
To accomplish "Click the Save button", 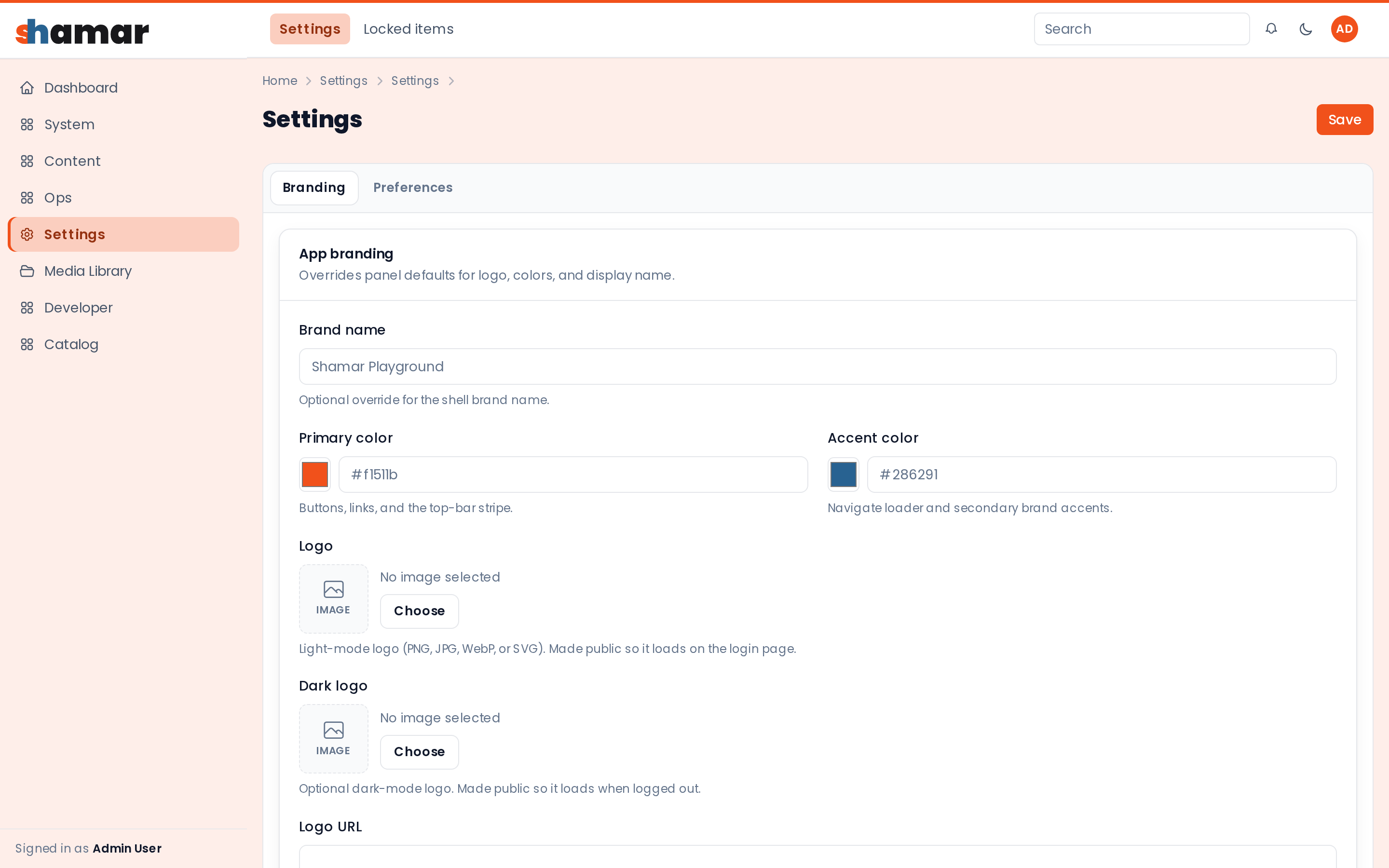I will 1344,120.
